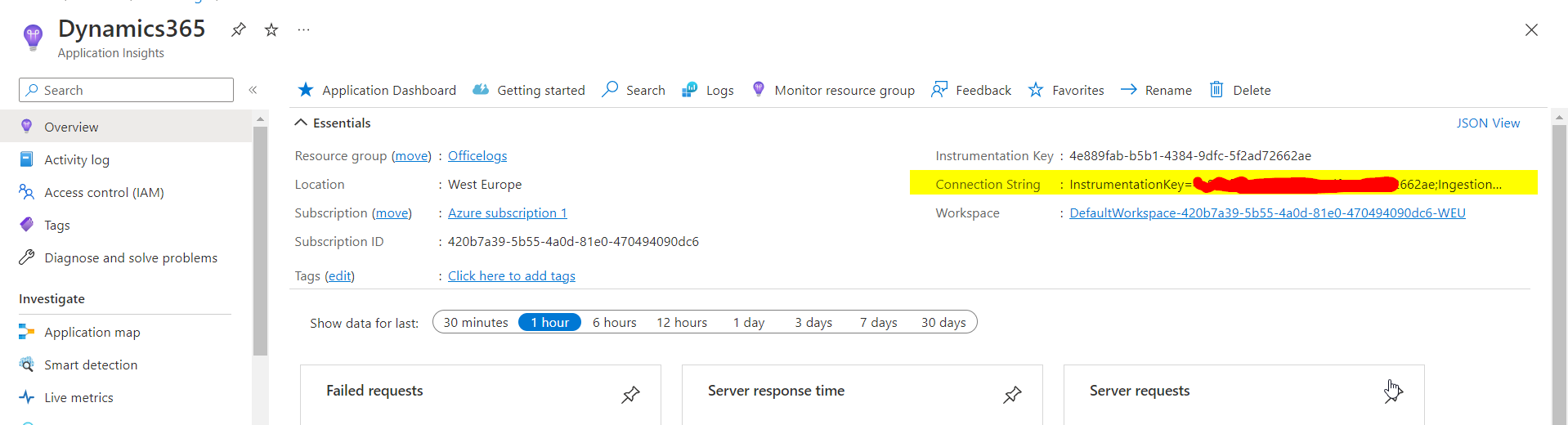The width and height of the screenshot is (1568, 425).
Task: Click Rename in toolbar
Action: (x=1157, y=90)
